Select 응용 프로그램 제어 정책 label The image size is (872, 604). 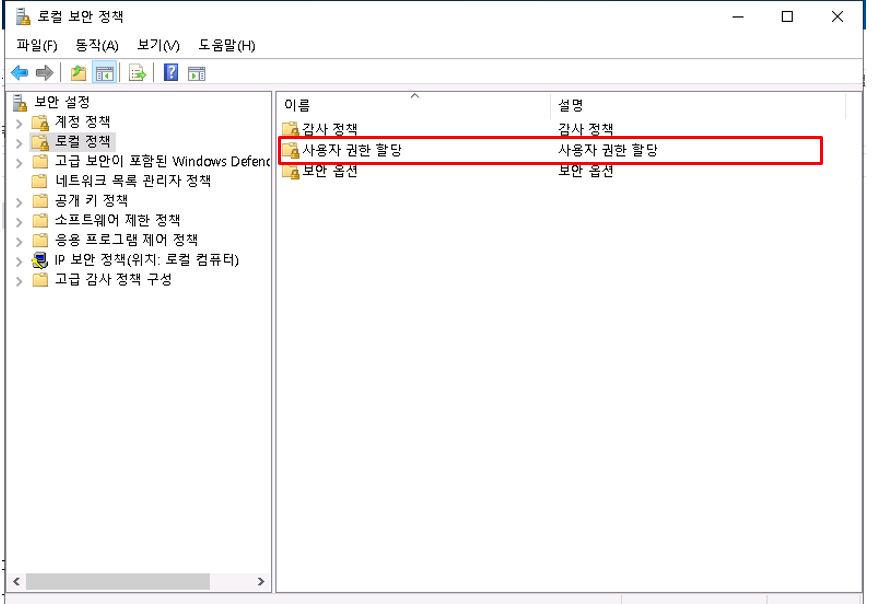coord(126,240)
